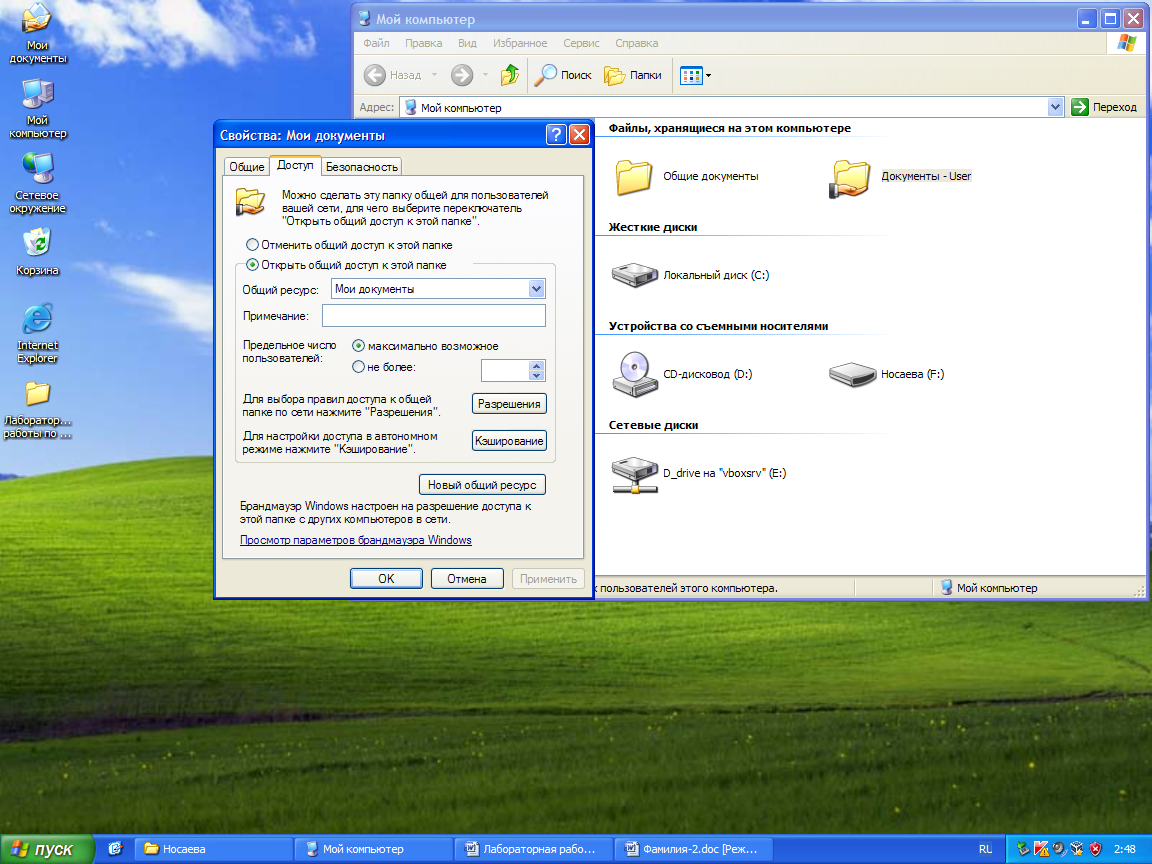Click the red security shield tray icon

(x=1095, y=849)
